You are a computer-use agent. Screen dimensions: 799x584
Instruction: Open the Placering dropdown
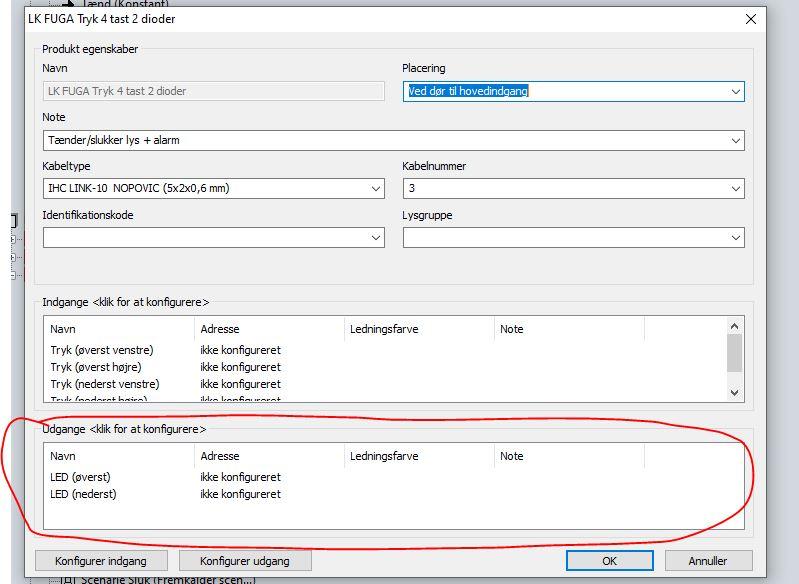[736, 91]
